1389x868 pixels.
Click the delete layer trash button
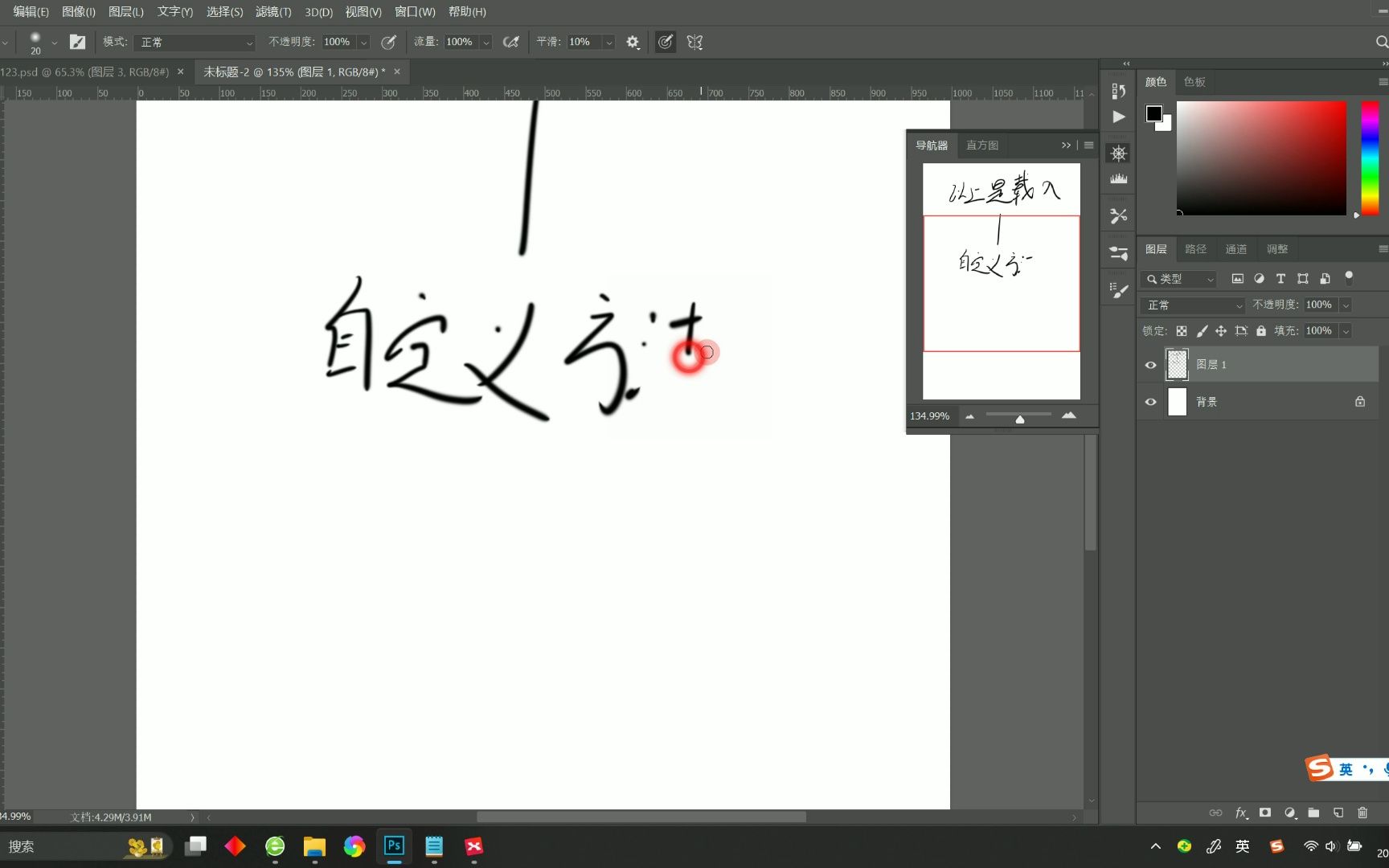[x=1364, y=813]
